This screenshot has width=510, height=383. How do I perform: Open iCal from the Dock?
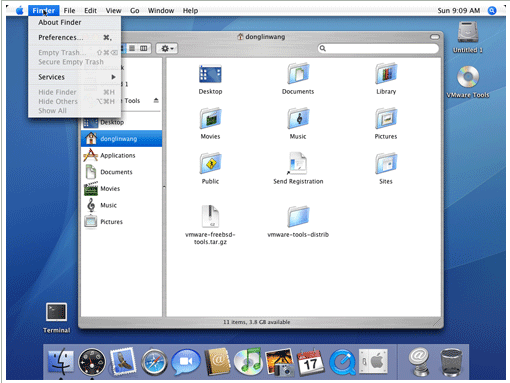tap(311, 362)
